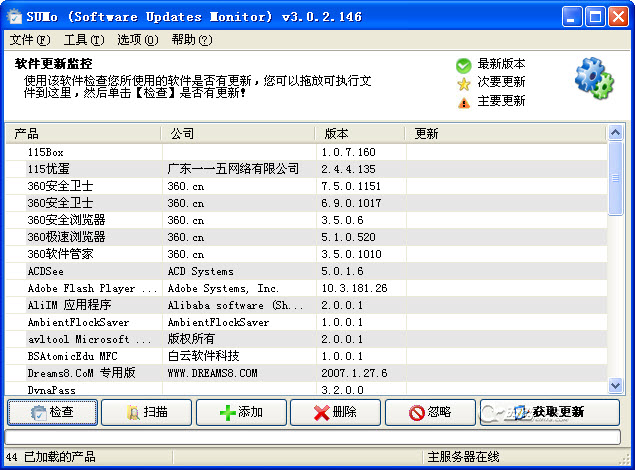Select the DynaPass row
635x470 pixels.
coord(307,389)
